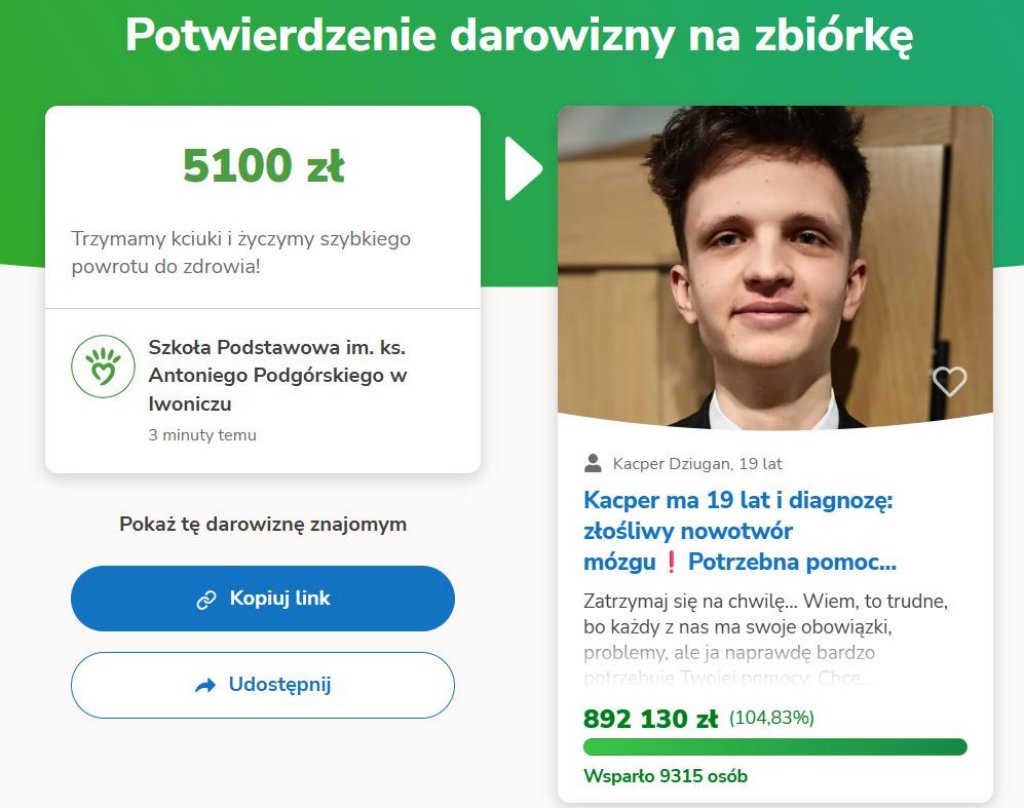Click the 892 130 zł collected total
This screenshot has width=1024, height=808.
[650, 718]
